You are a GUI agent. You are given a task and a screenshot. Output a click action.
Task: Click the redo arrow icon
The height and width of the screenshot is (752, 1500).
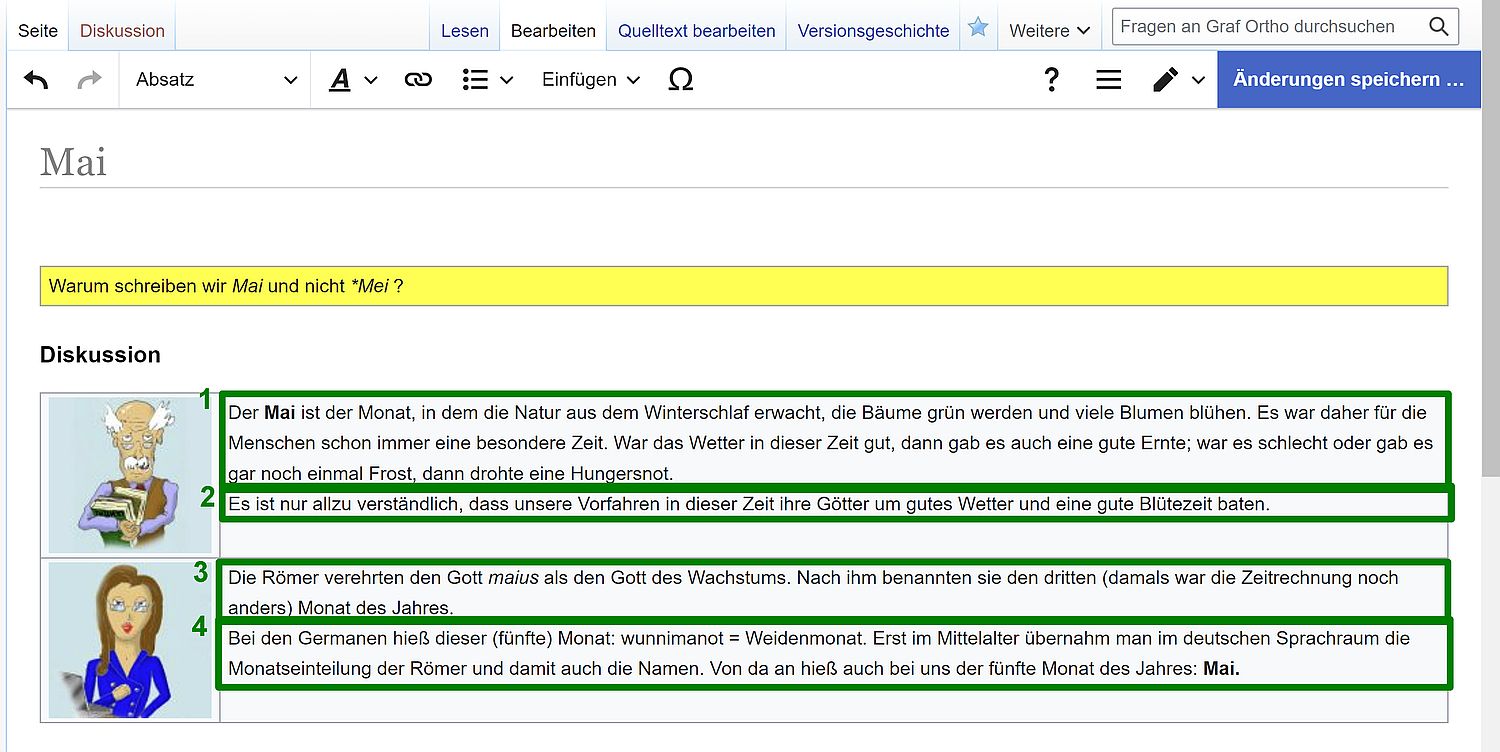pyautogui.click(x=90, y=80)
